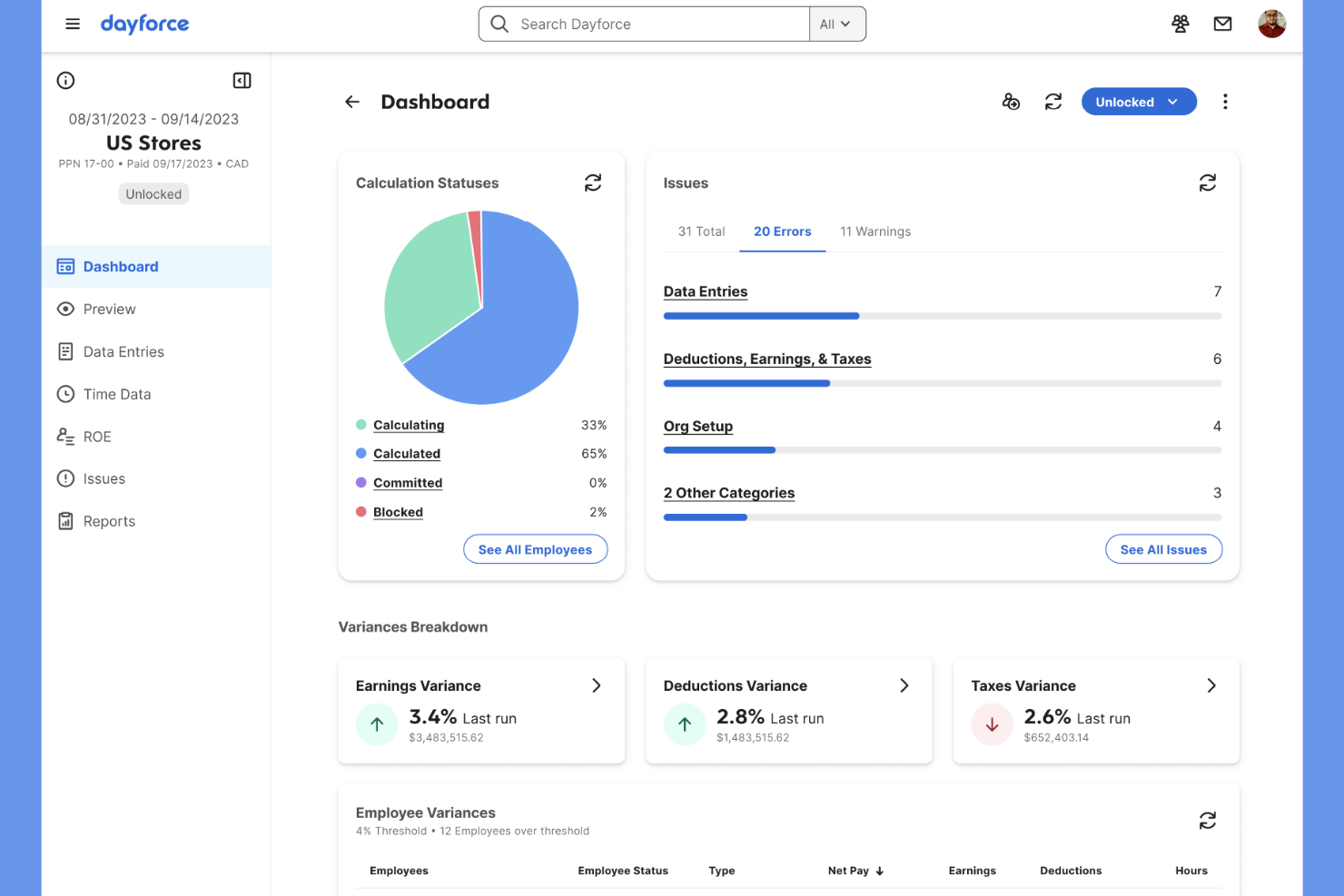Open Data Entries in the sidebar
Viewport: 1344px width, 896px height.
[156, 351]
